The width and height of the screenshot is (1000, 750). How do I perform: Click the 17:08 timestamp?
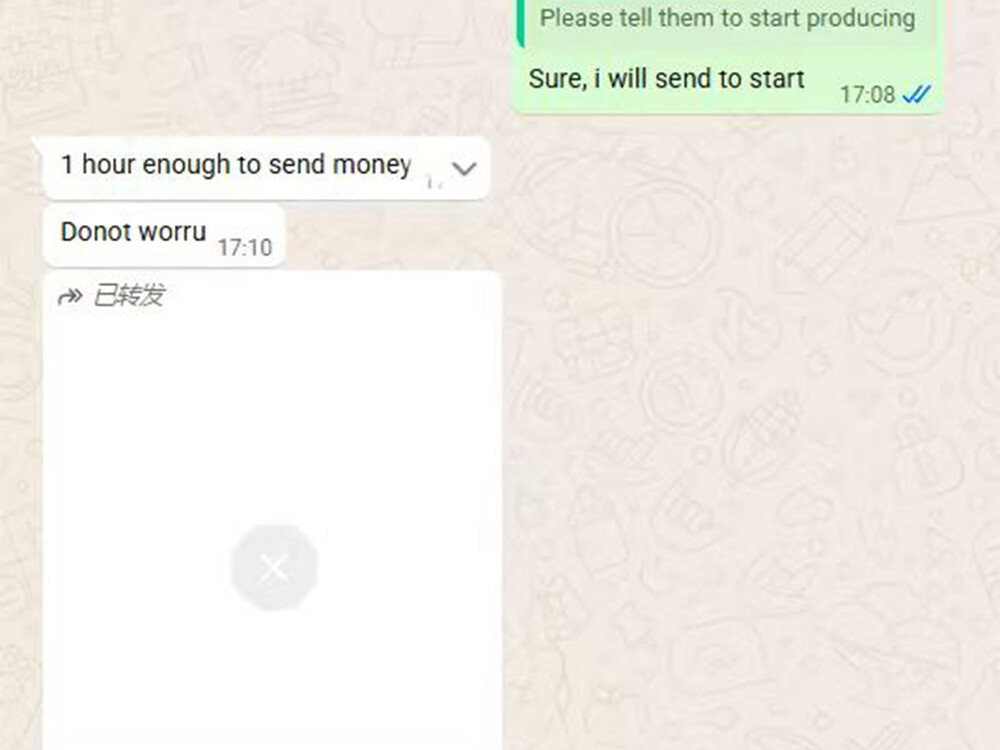coord(867,95)
